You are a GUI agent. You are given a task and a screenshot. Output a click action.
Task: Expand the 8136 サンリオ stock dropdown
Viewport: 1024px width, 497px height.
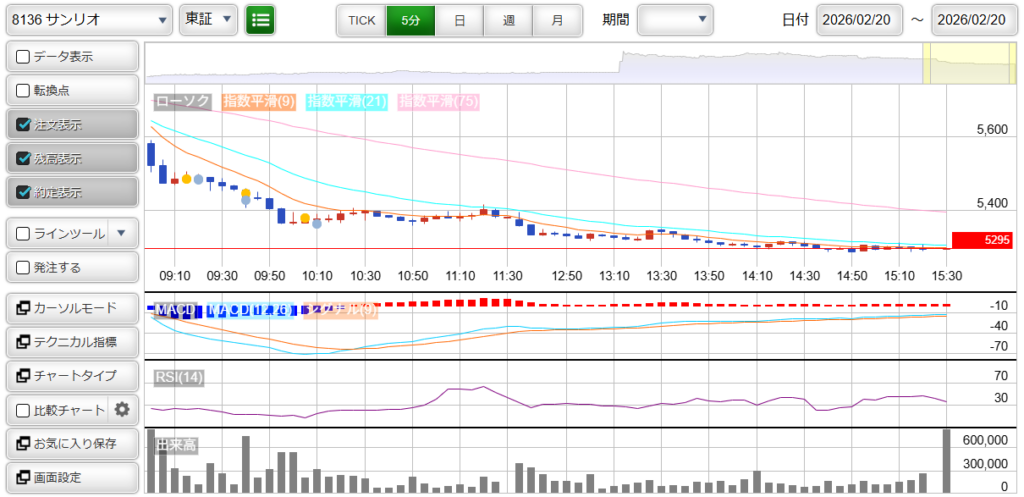point(88,19)
